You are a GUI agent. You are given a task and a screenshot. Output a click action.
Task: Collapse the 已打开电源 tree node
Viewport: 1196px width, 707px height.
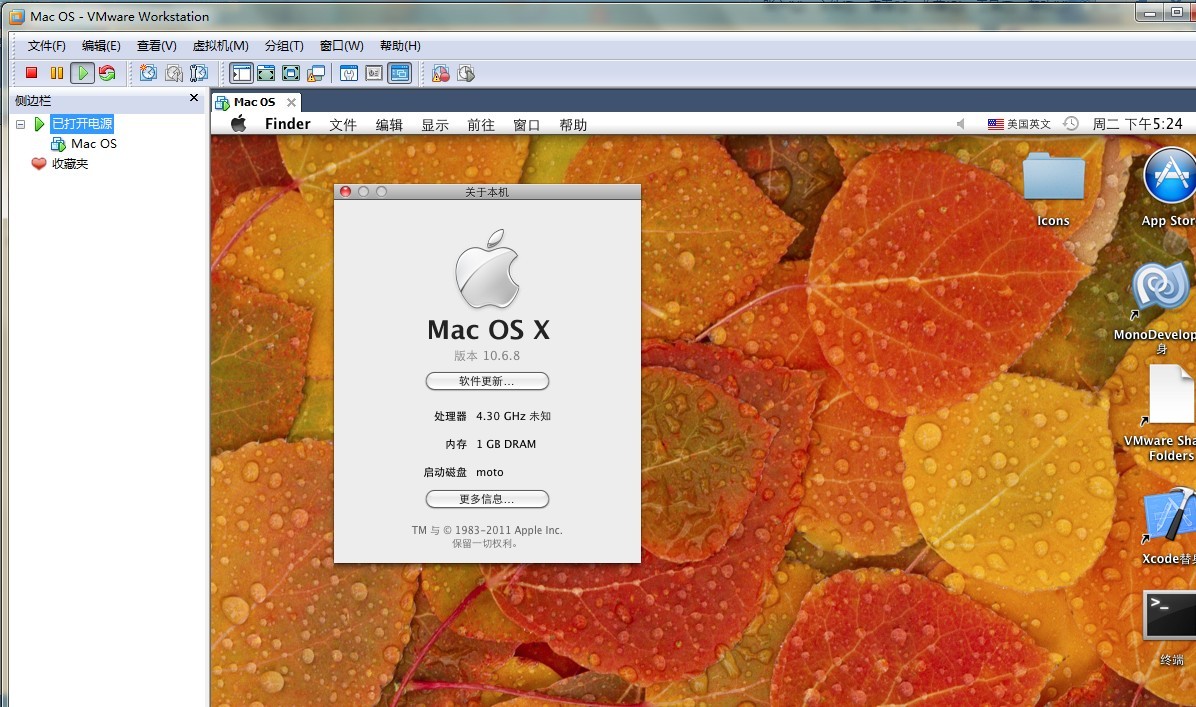(21, 124)
